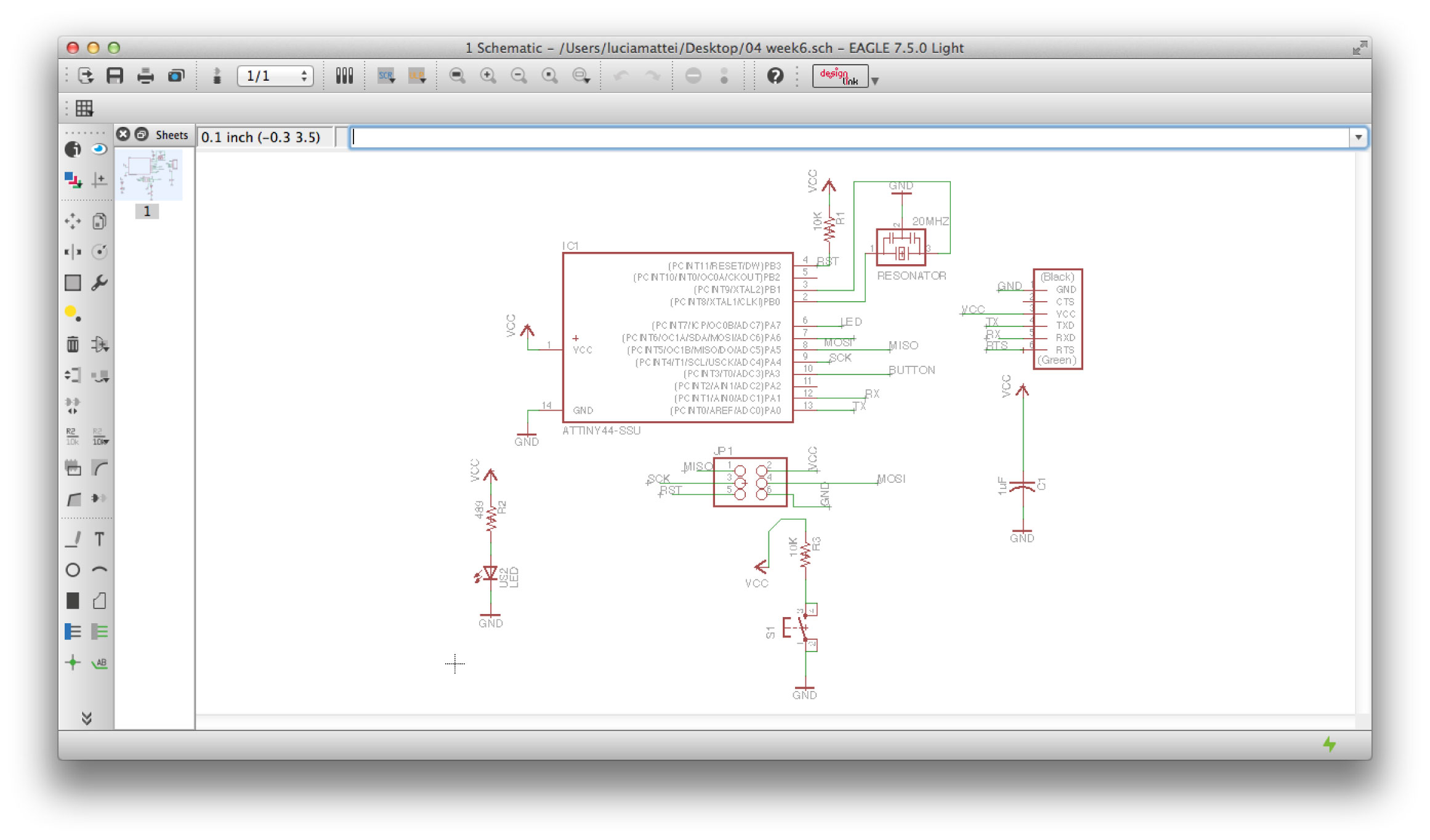Select the net Label tool

[99, 663]
